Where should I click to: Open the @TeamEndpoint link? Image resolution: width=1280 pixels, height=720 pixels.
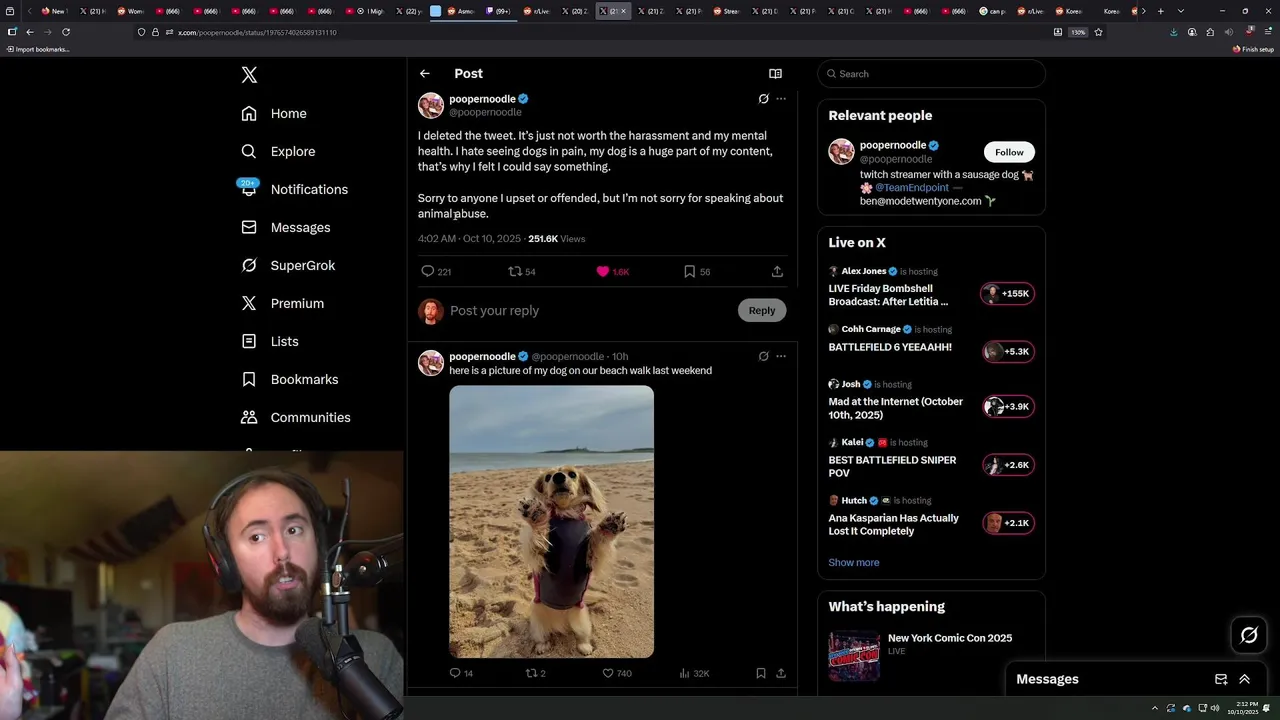[x=911, y=188]
